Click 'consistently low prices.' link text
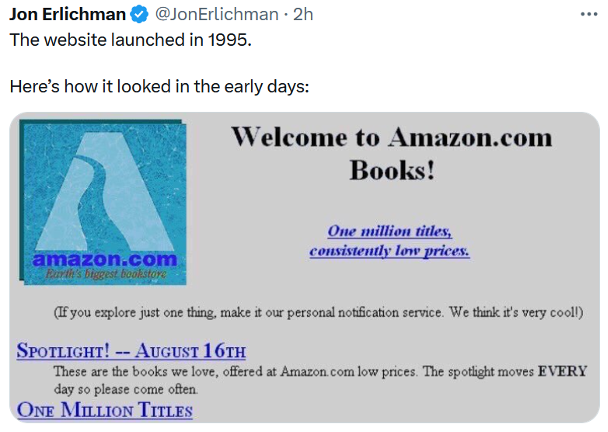The image size is (608, 432). pyautogui.click(x=389, y=251)
